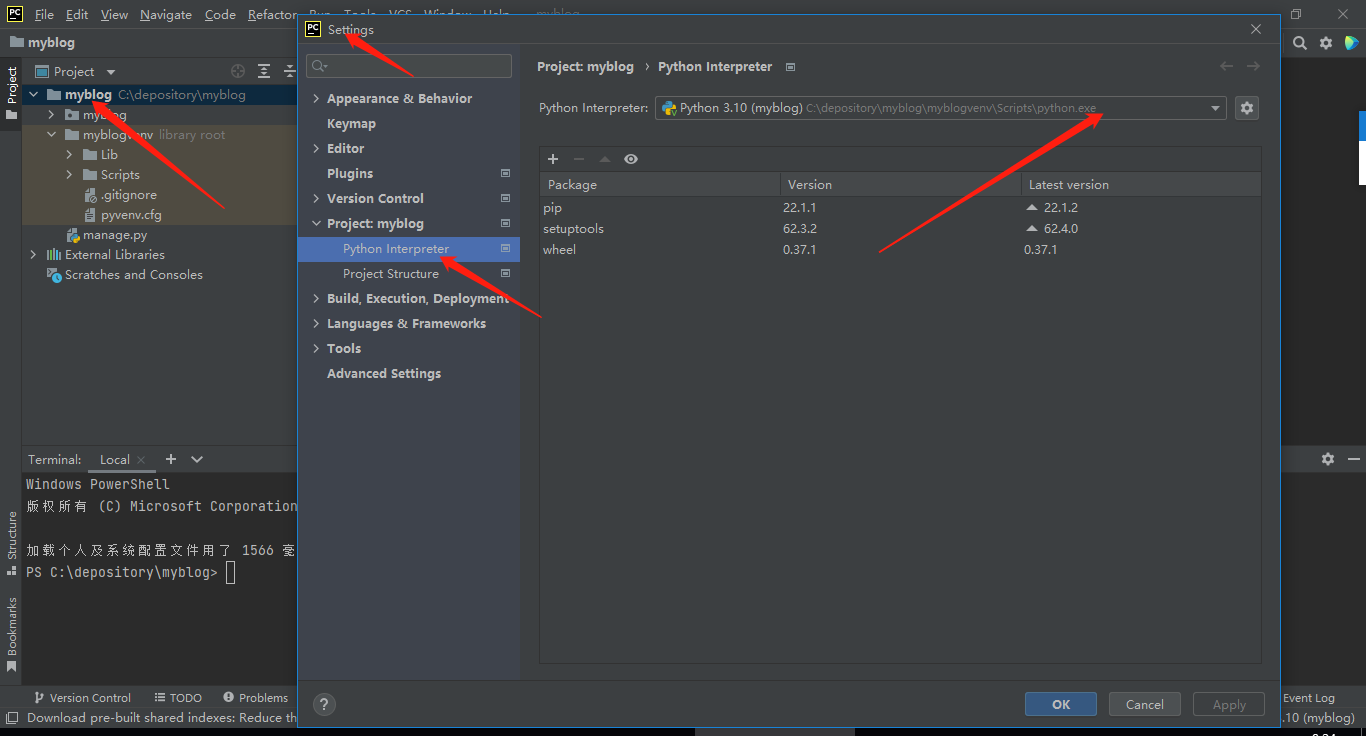Screen dimensions: 1366x736
Task: Go forward in Settings navigation history
Action: [1253, 66]
